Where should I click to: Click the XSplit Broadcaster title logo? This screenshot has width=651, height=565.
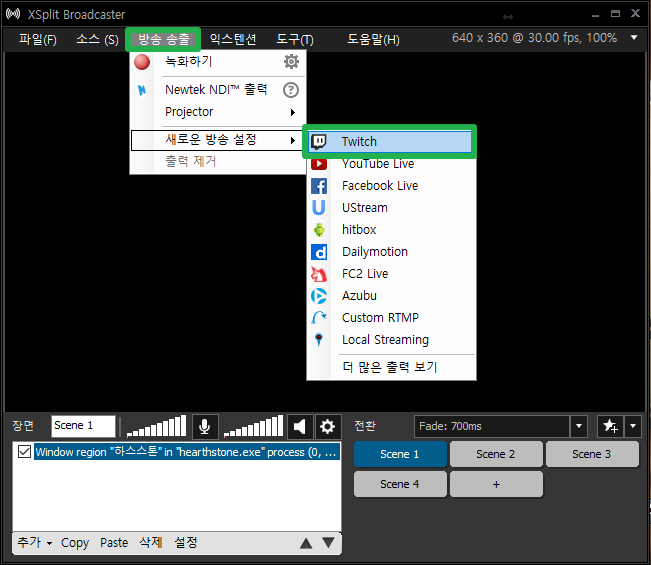pos(13,14)
